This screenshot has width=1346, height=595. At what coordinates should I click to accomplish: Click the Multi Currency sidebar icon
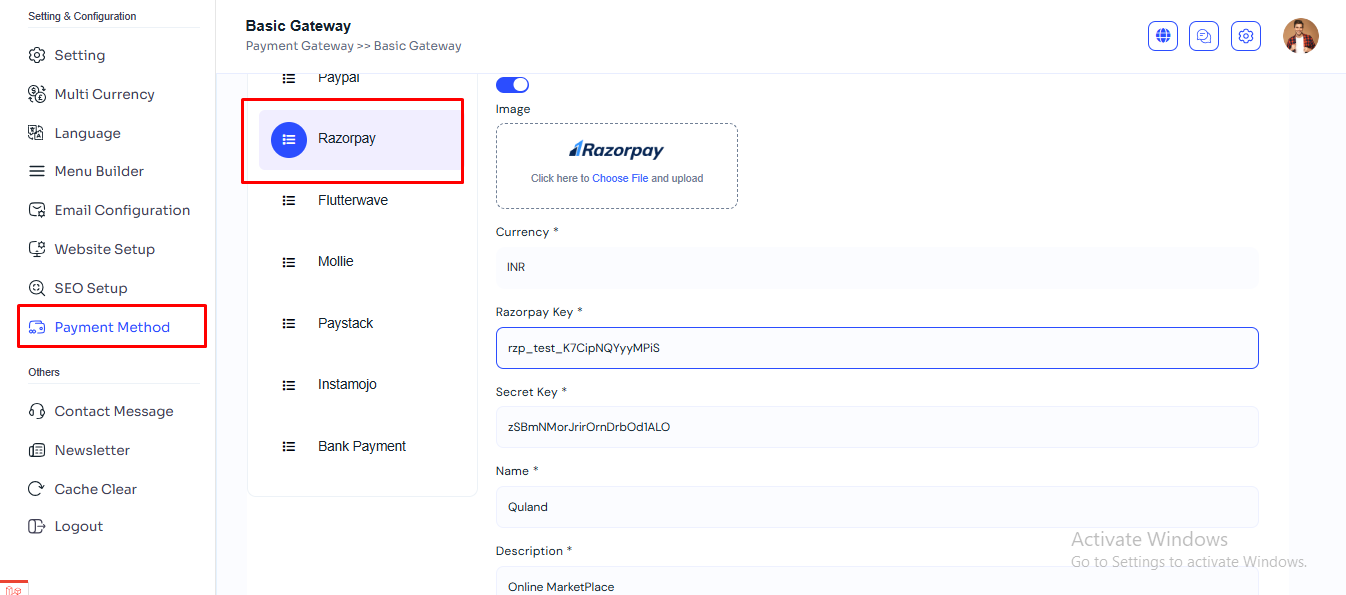coord(37,94)
